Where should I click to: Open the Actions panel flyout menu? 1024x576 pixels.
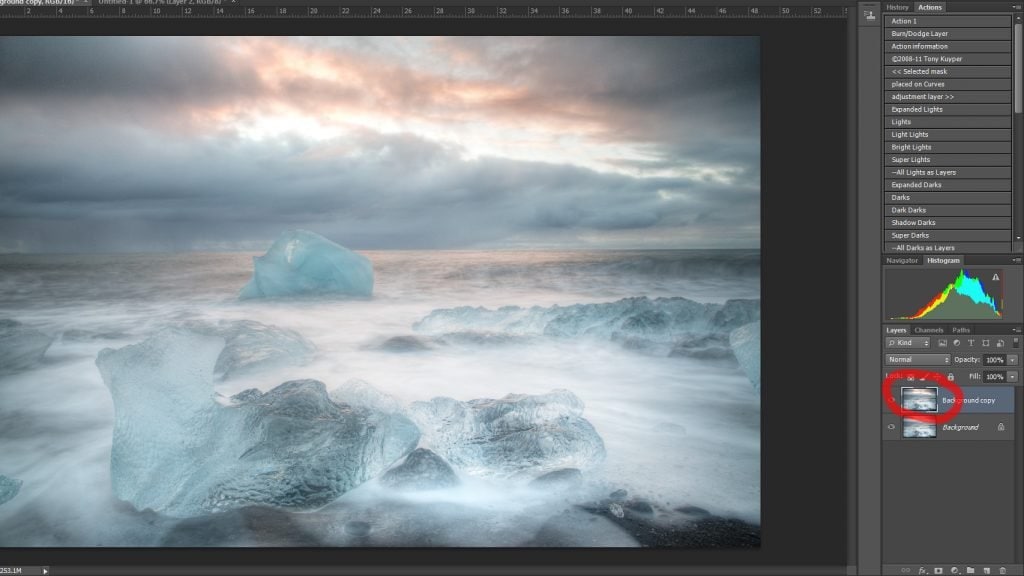[x=1016, y=7]
